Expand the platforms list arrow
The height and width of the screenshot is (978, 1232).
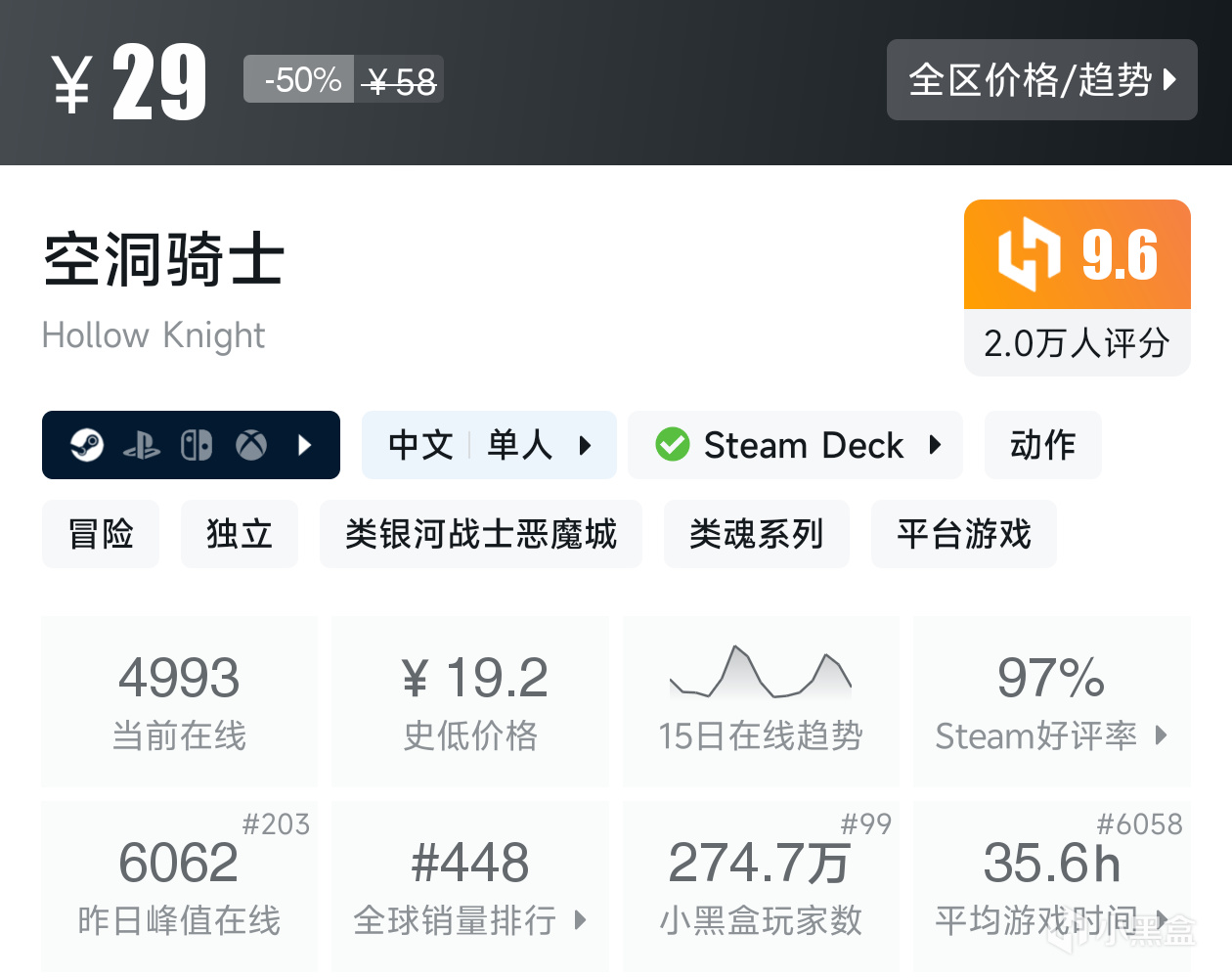(x=304, y=446)
